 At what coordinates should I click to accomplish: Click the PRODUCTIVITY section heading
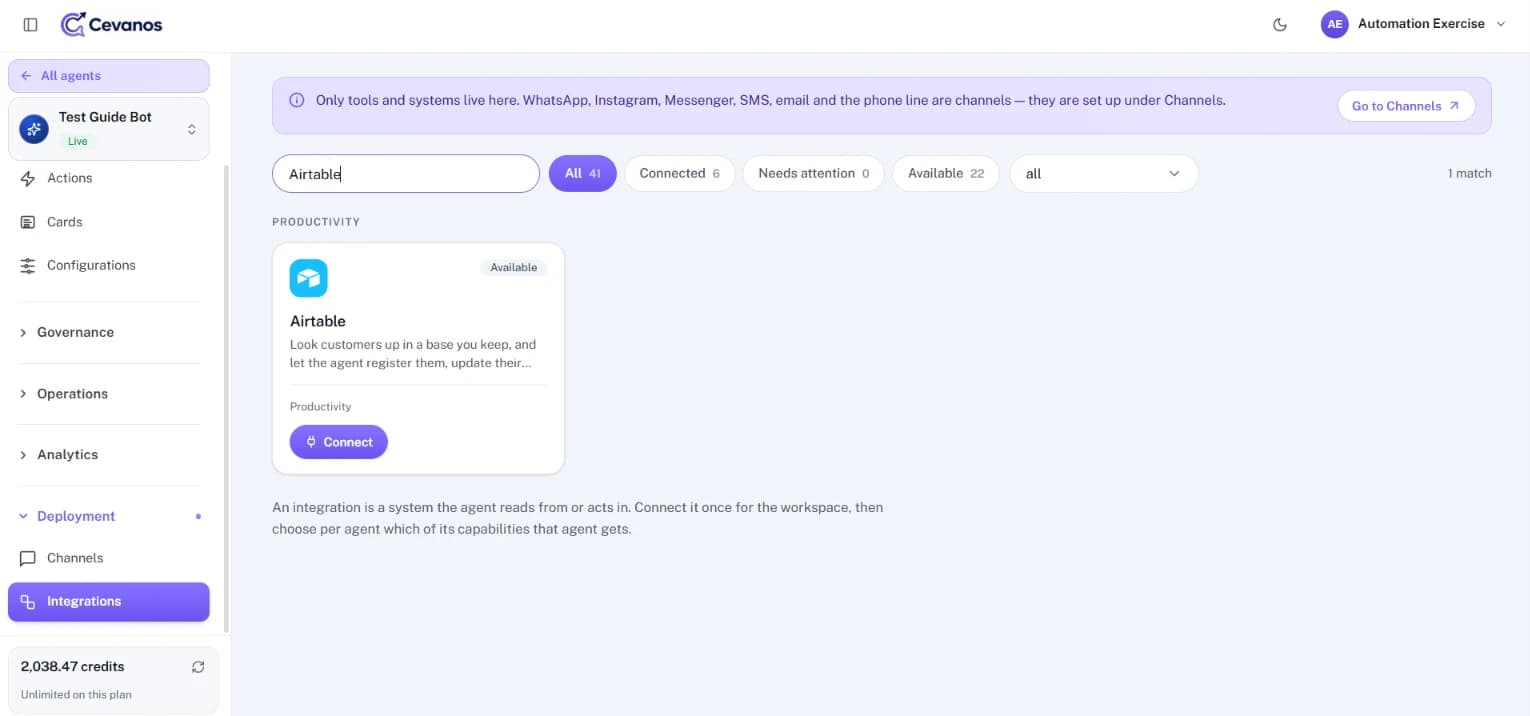tap(316, 222)
